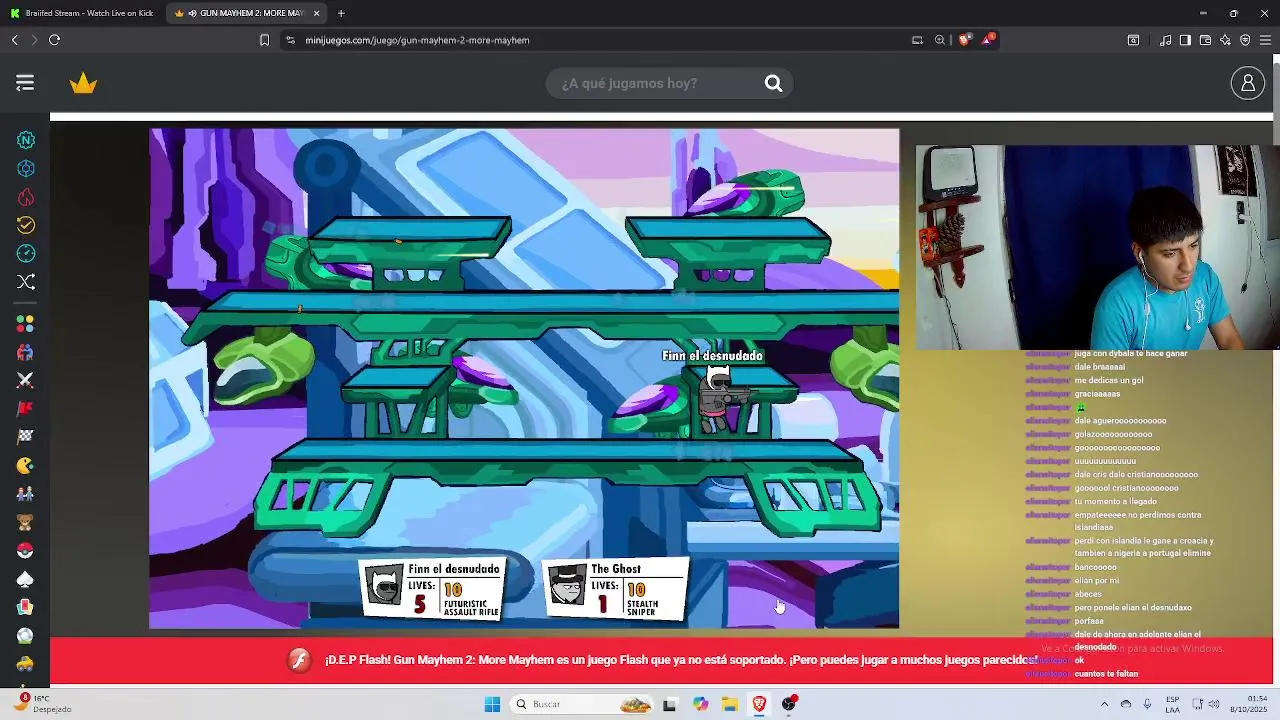Click the Brave browser taskbar icon
Viewport: 1280px width, 720px height.
tap(759, 704)
